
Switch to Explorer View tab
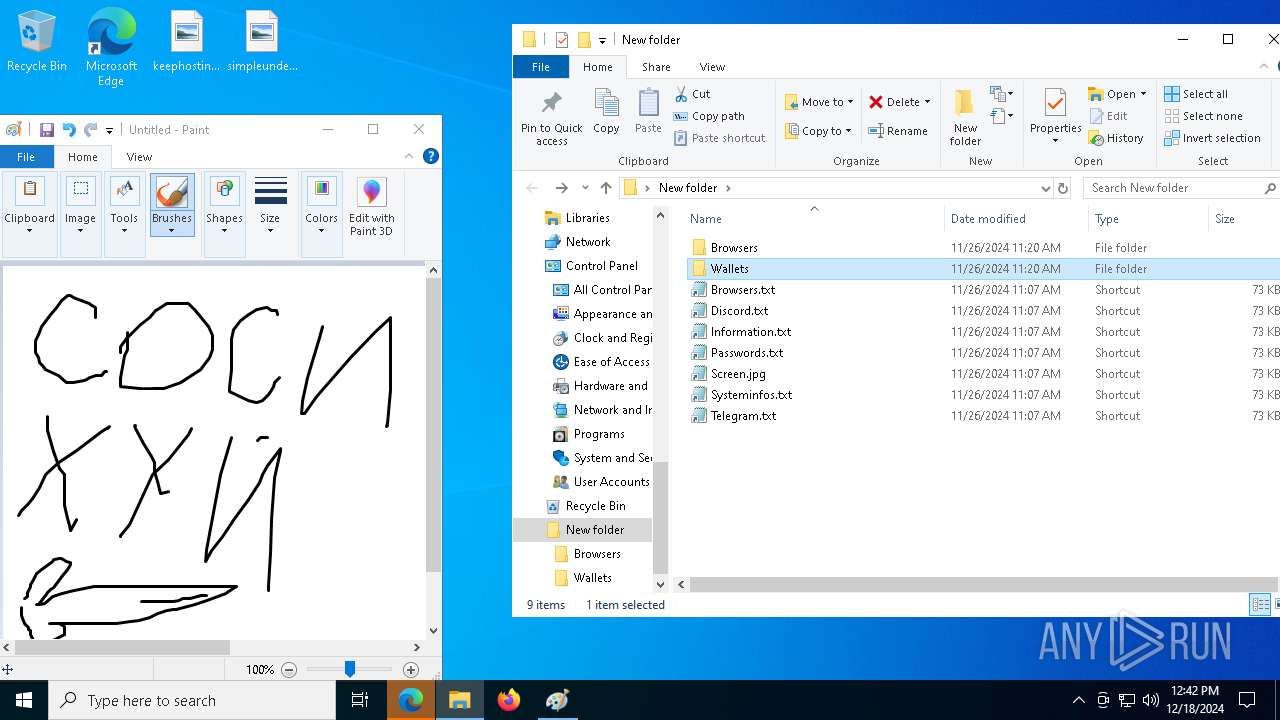712,67
